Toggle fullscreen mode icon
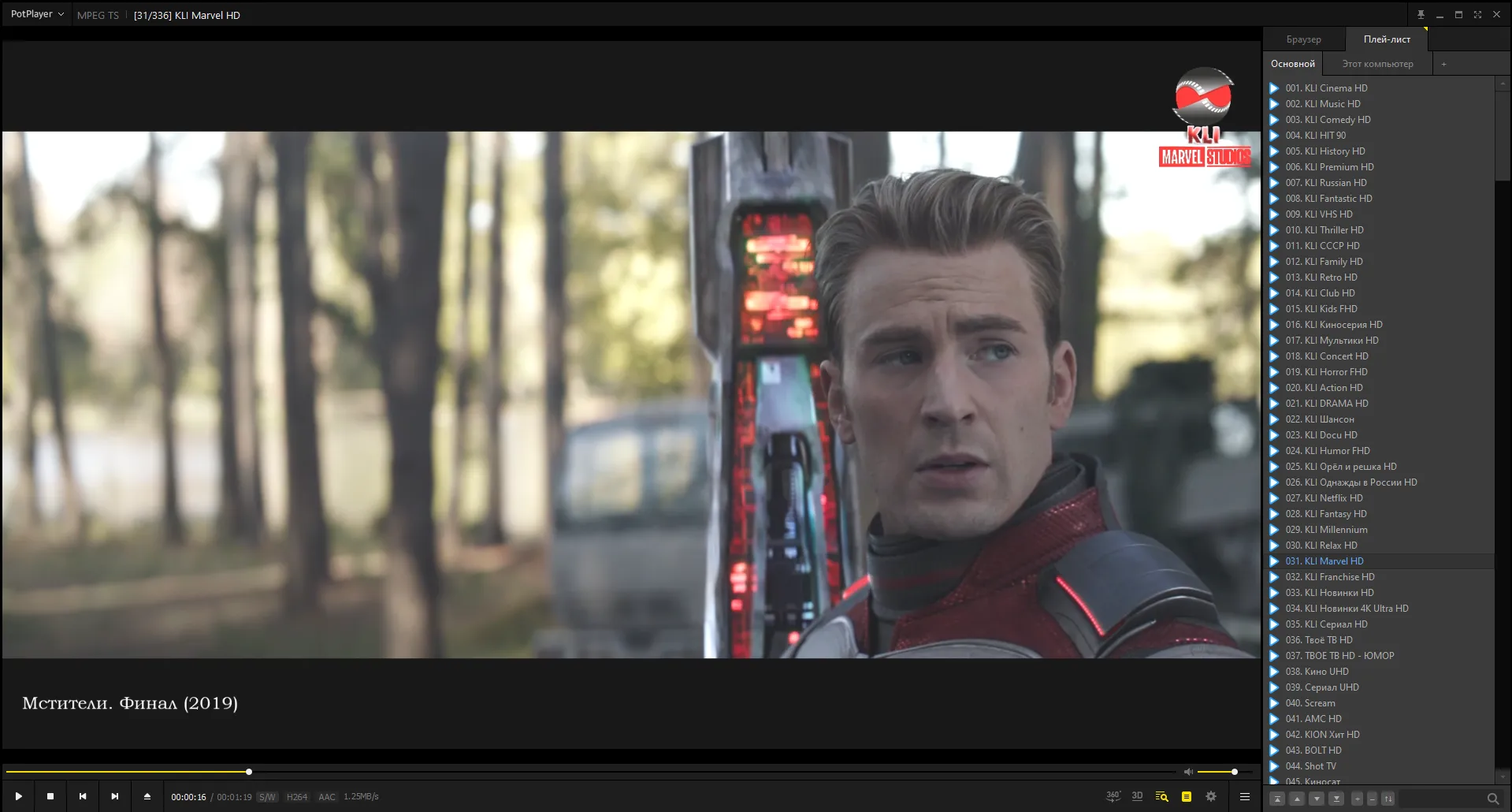This screenshot has width=1512, height=812. pos(1477,14)
